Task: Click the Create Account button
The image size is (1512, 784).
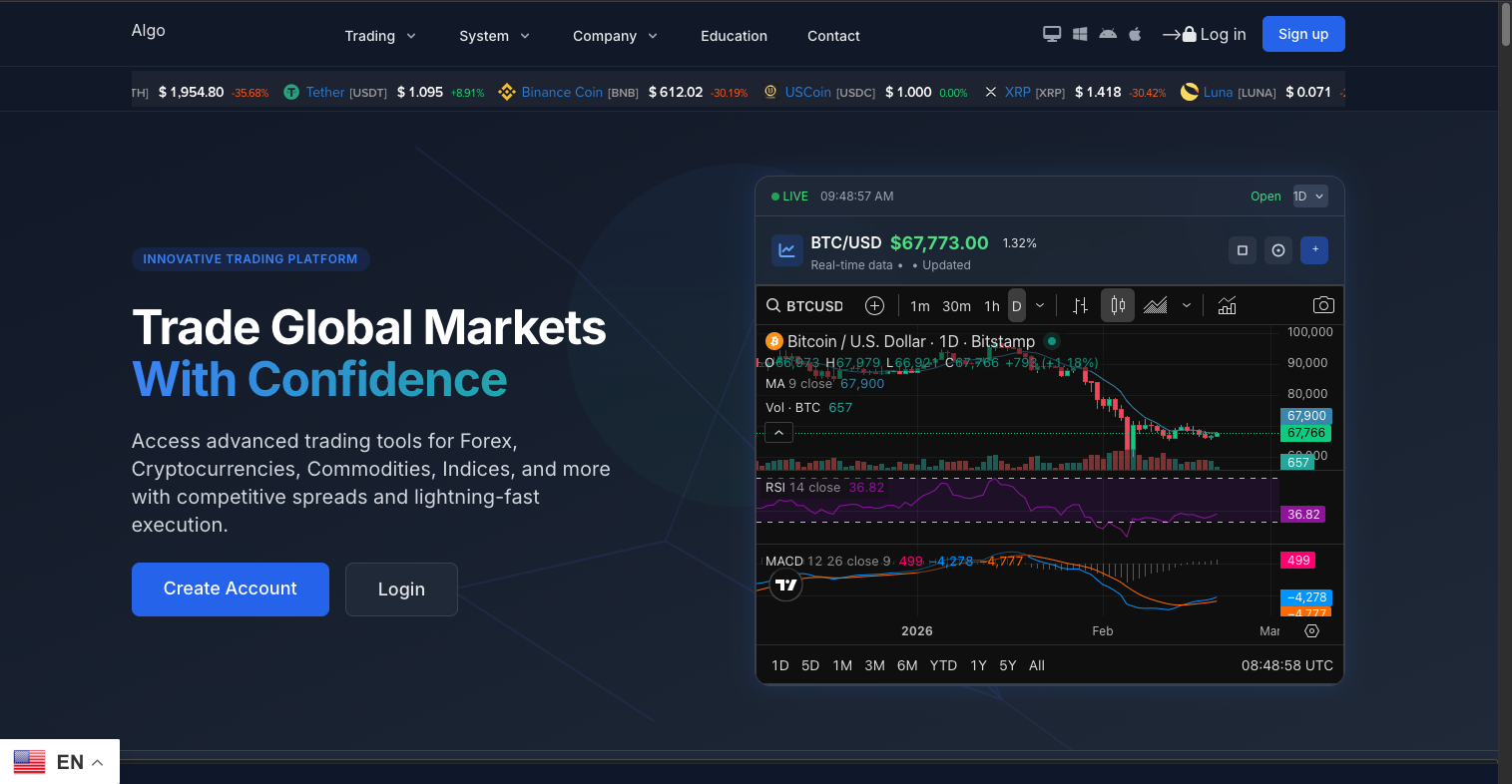Action: pos(231,589)
